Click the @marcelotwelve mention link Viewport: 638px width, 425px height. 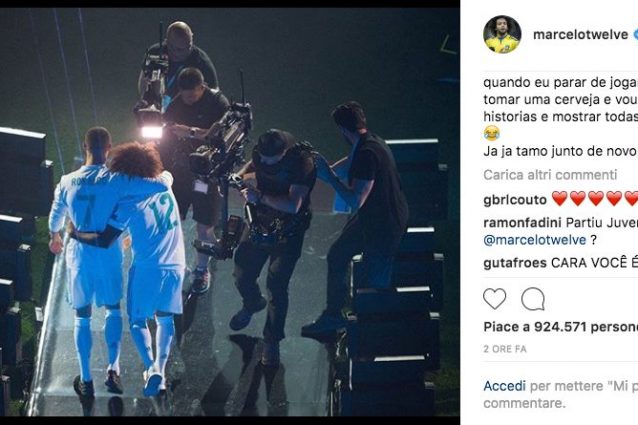point(535,240)
